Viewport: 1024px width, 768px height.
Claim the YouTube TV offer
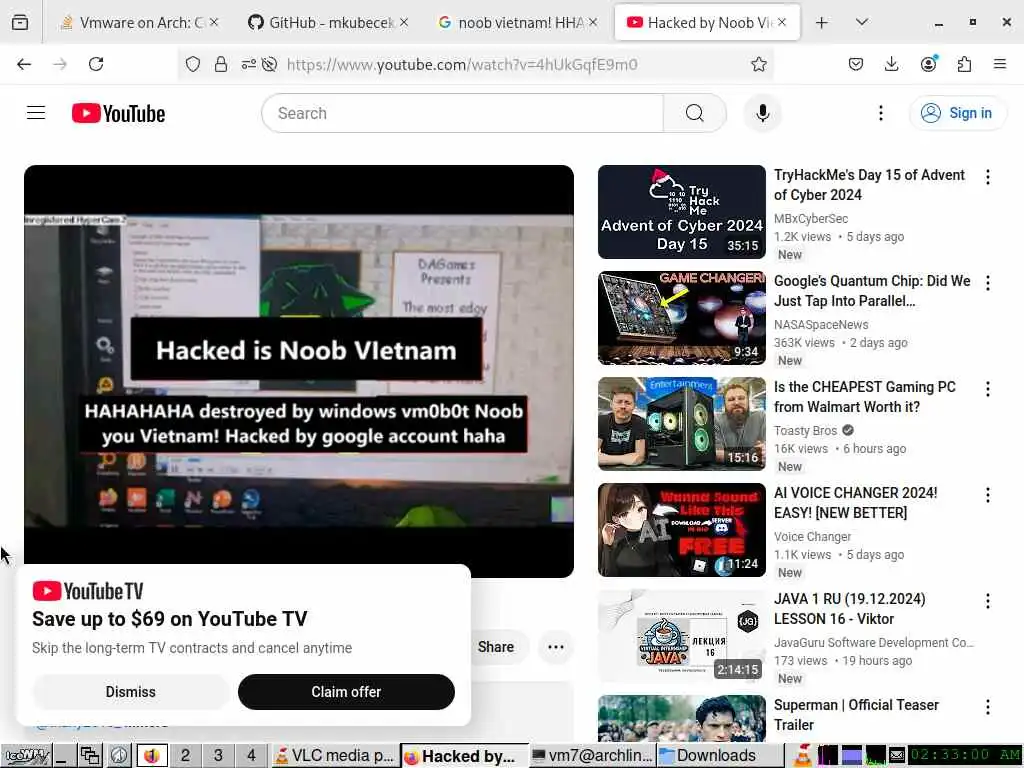click(x=346, y=692)
